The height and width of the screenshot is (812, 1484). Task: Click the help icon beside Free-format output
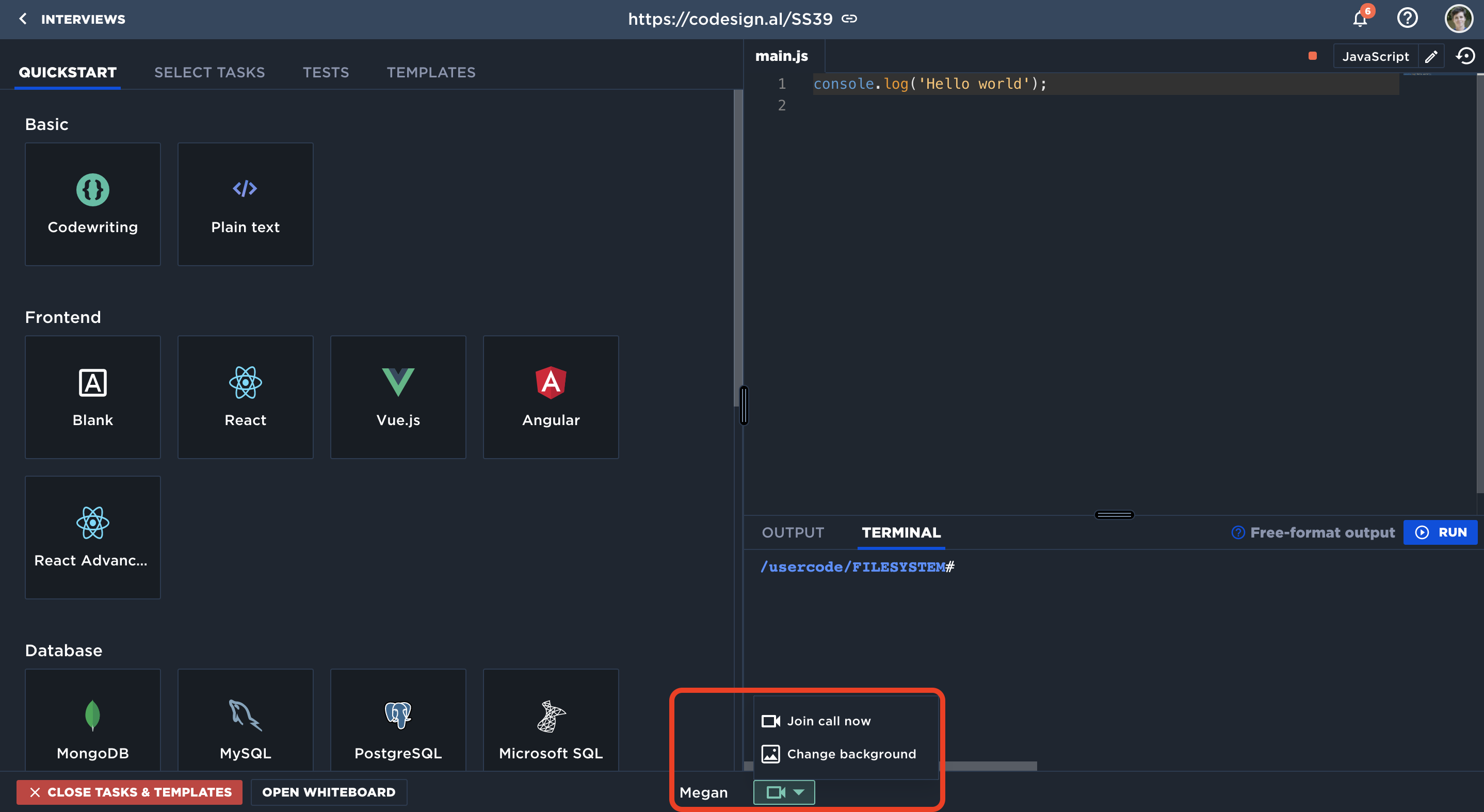[x=1238, y=533]
